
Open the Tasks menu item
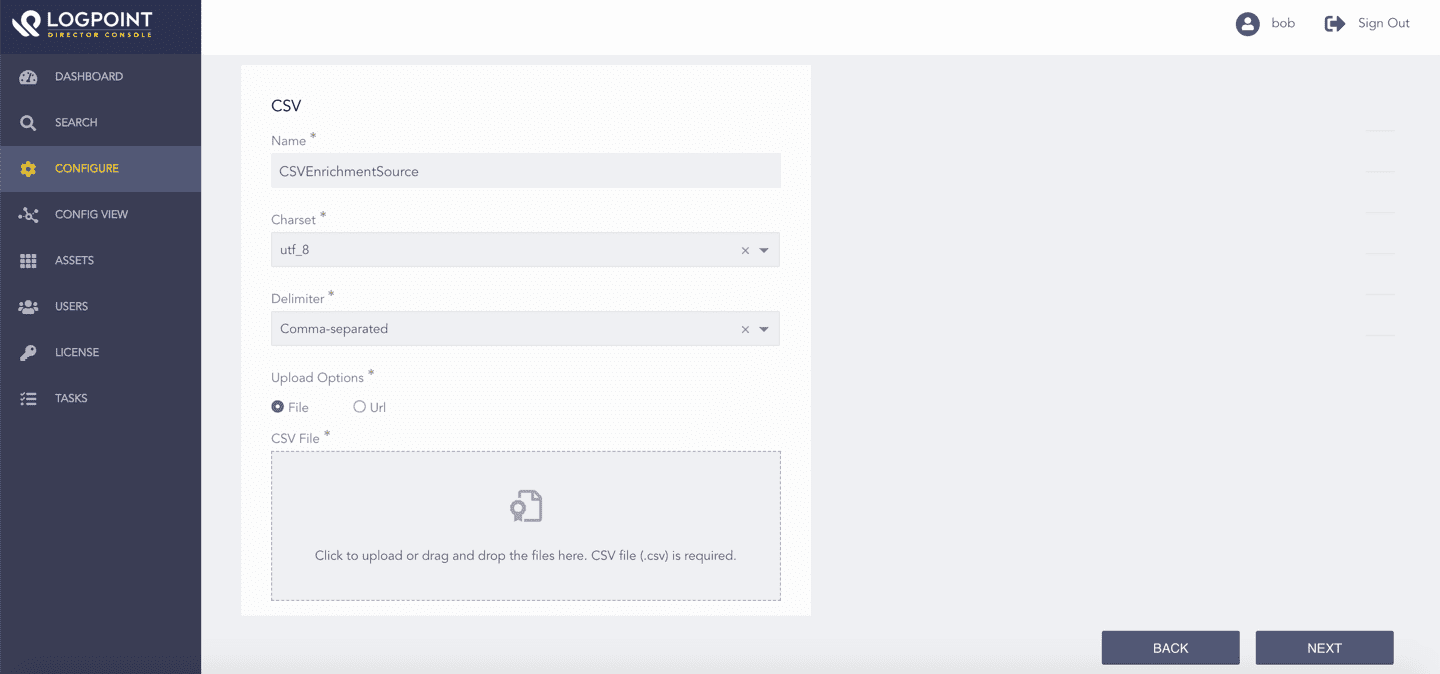click(x=71, y=399)
